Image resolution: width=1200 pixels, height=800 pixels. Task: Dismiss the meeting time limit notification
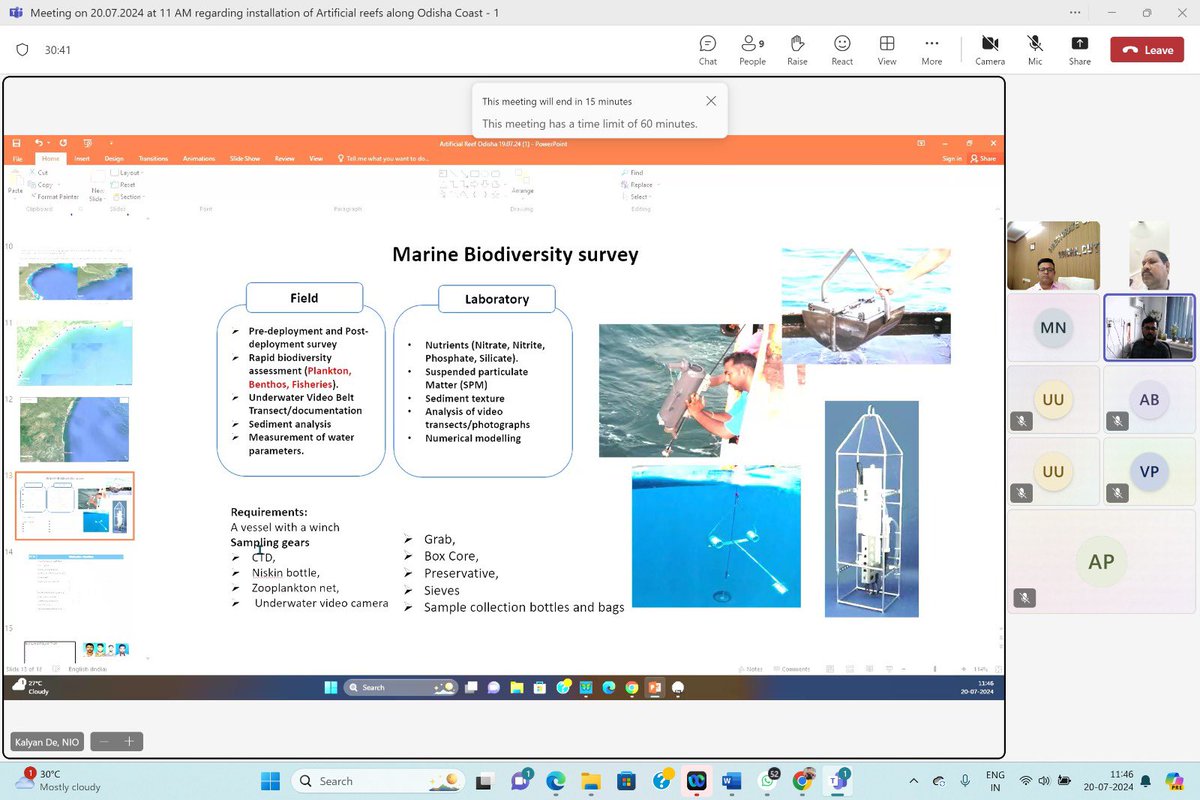[x=711, y=101]
